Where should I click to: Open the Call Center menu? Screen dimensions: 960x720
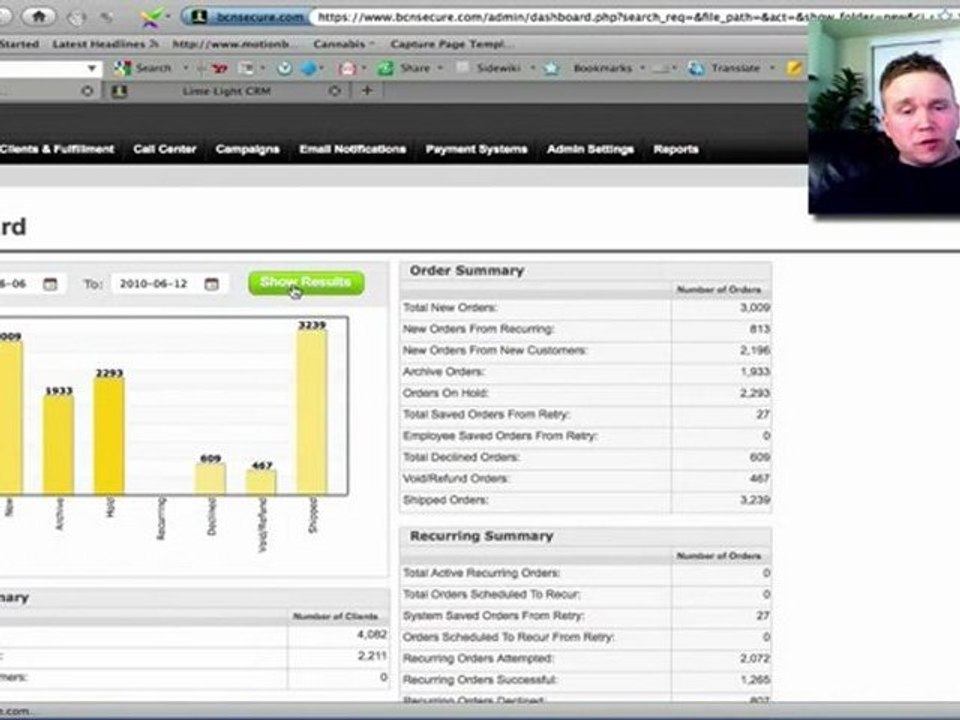click(x=165, y=149)
